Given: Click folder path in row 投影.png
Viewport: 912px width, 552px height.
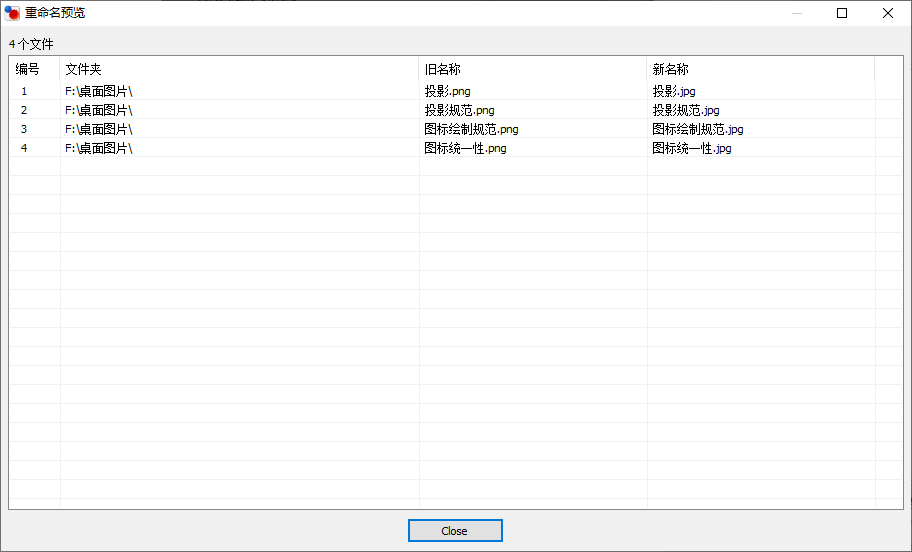Looking at the screenshot, I should click(99, 91).
